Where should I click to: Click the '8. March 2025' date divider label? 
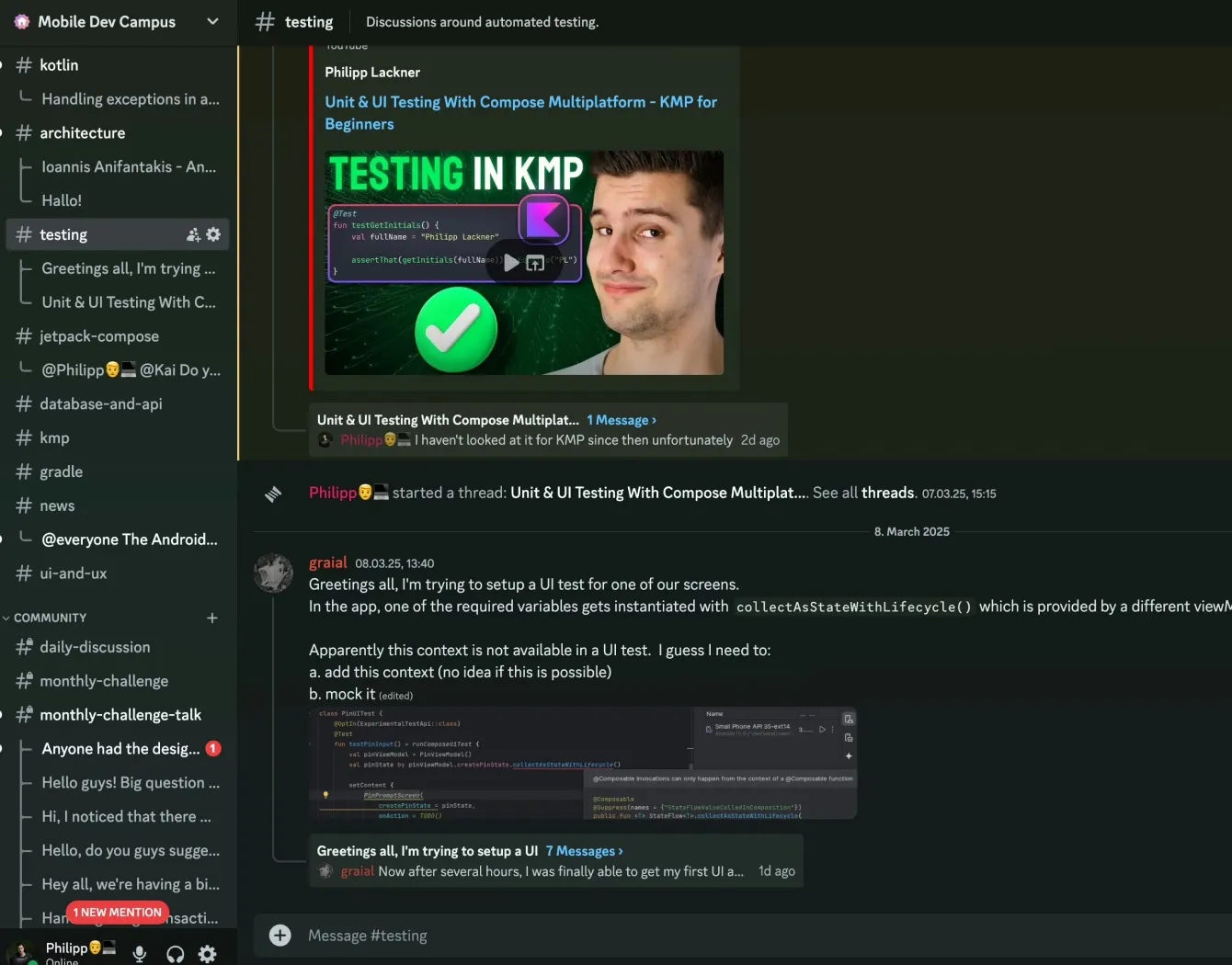tap(912, 531)
